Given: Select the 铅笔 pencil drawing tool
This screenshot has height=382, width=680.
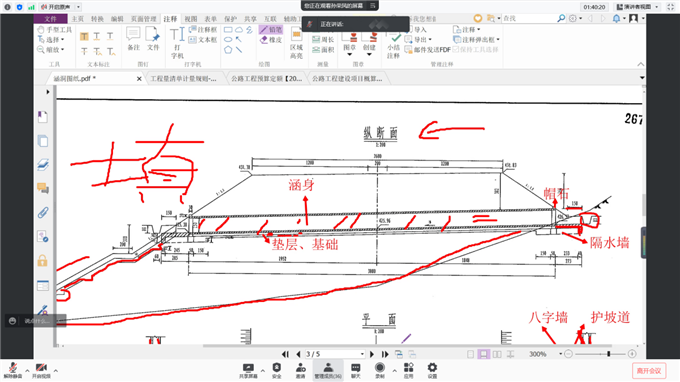Looking at the screenshot, I should pyautogui.click(x=271, y=29).
